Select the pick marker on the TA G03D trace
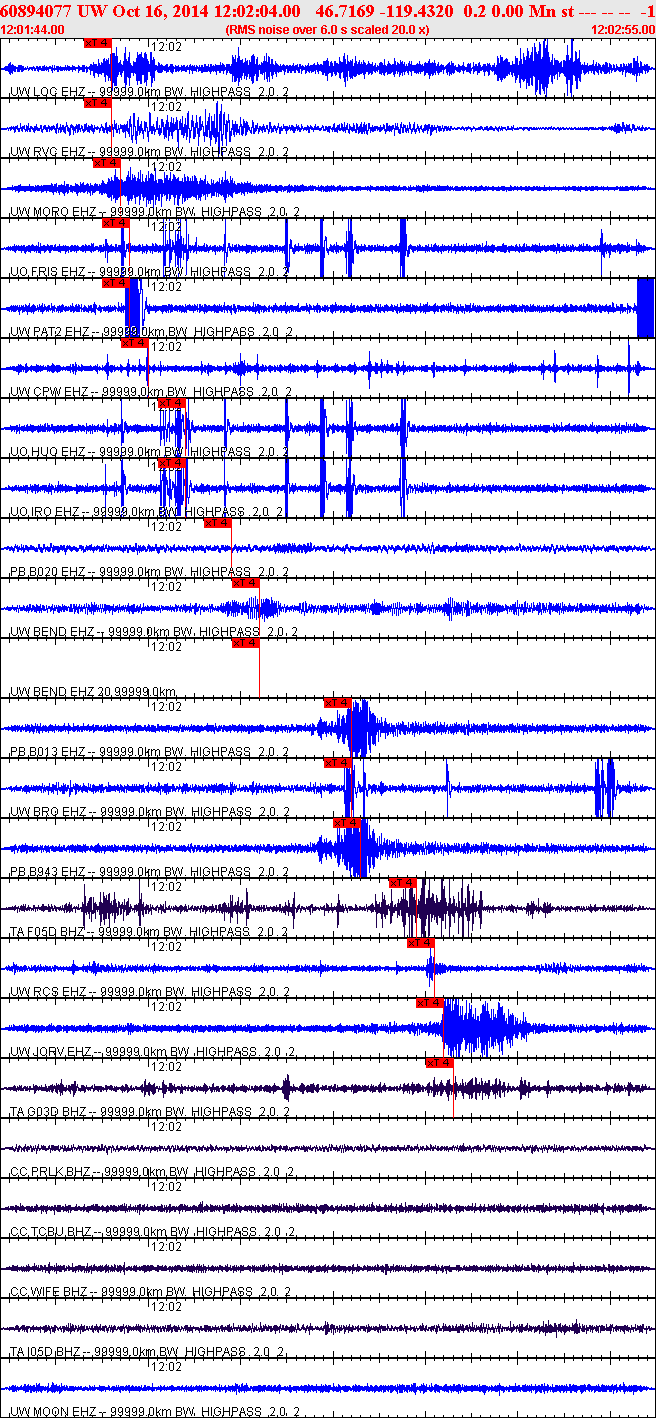 (x=439, y=1063)
